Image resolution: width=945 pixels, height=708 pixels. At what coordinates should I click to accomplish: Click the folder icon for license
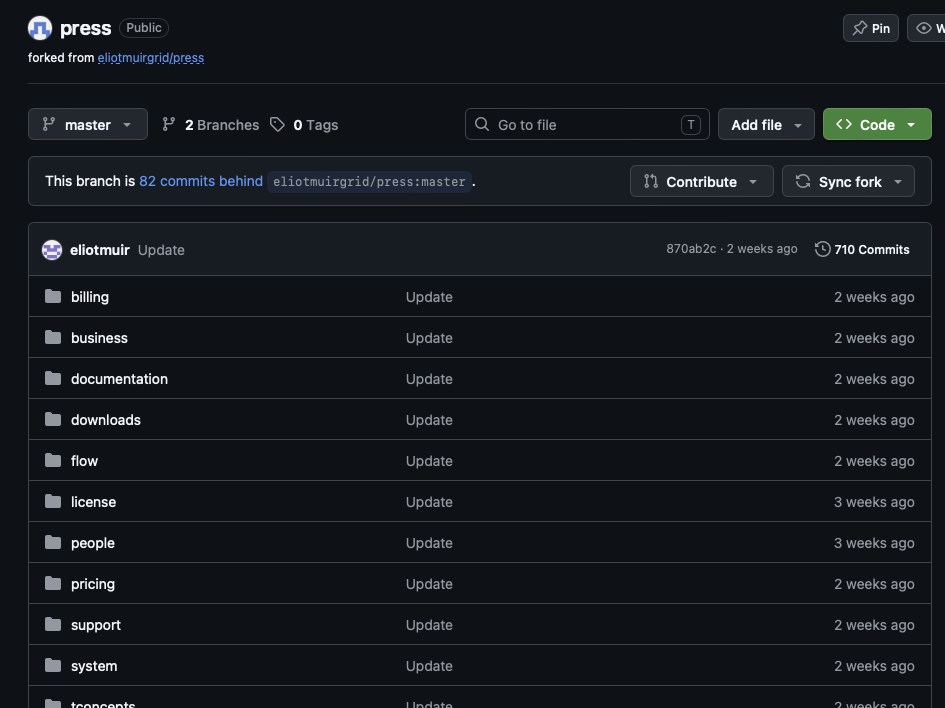[53, 501]
